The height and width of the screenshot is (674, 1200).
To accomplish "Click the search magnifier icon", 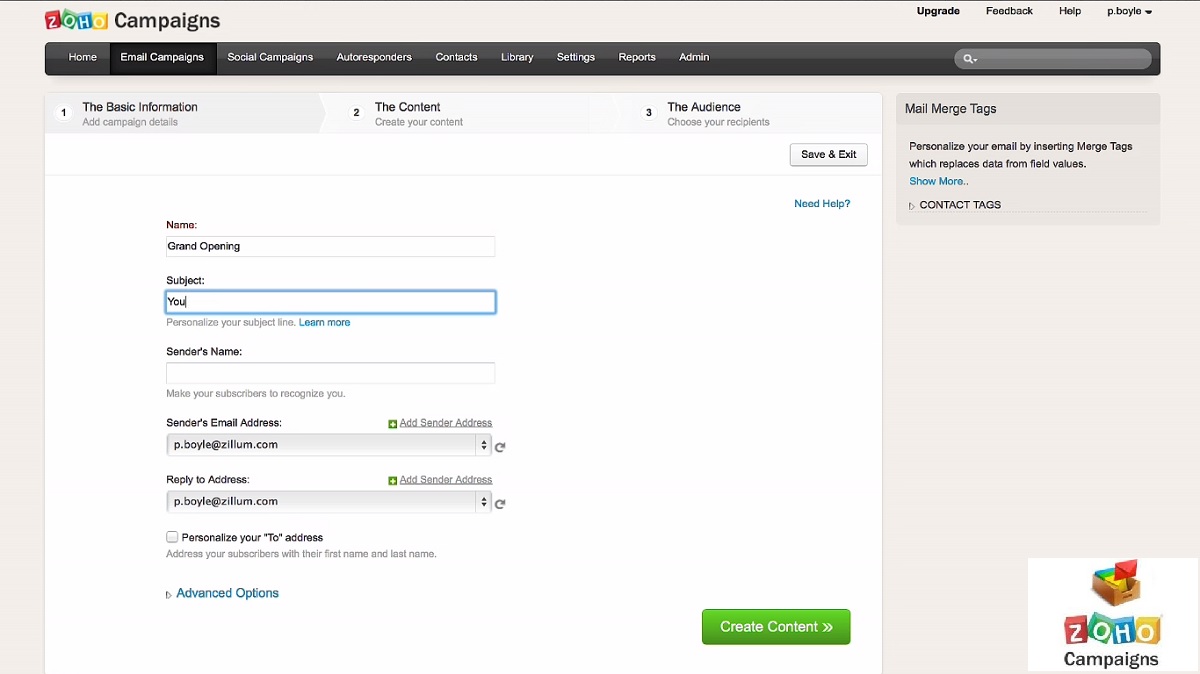I will tap(968, 59).
